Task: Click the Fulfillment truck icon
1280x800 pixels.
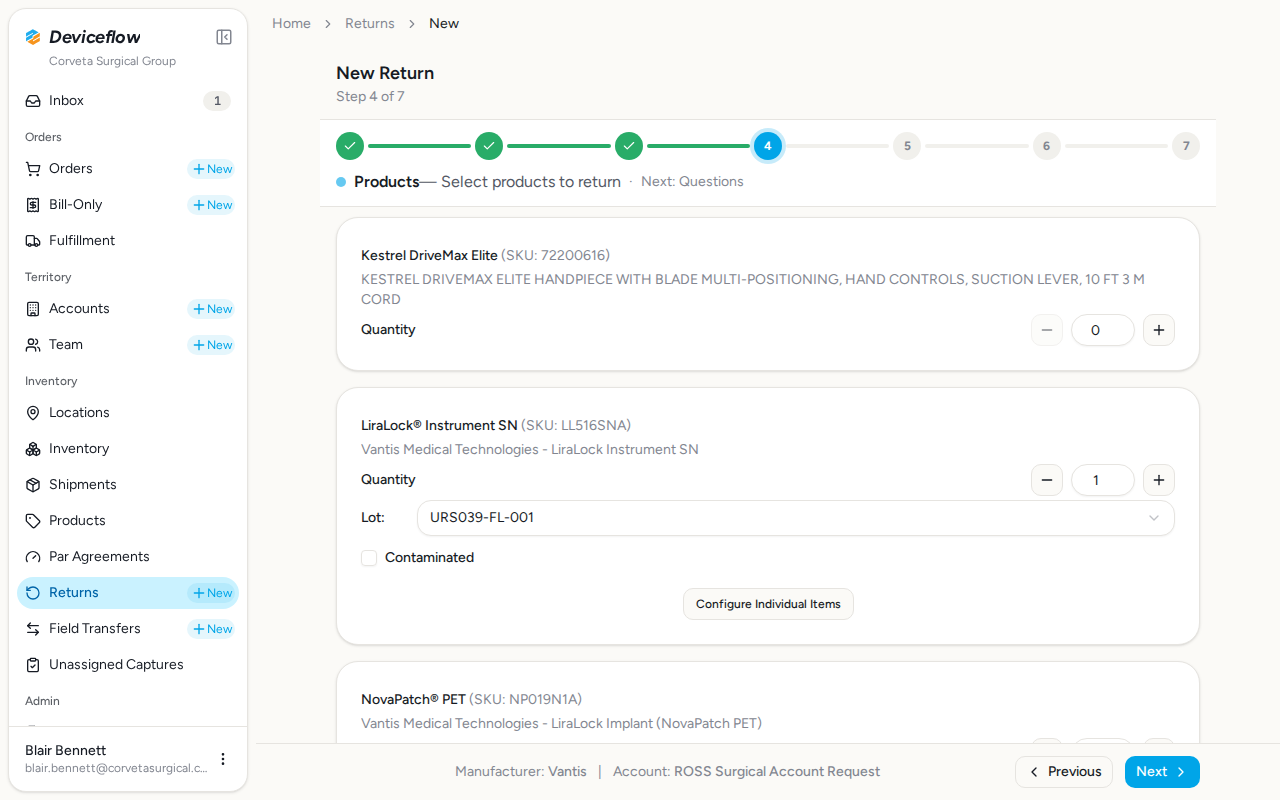Action: point(33,241)
